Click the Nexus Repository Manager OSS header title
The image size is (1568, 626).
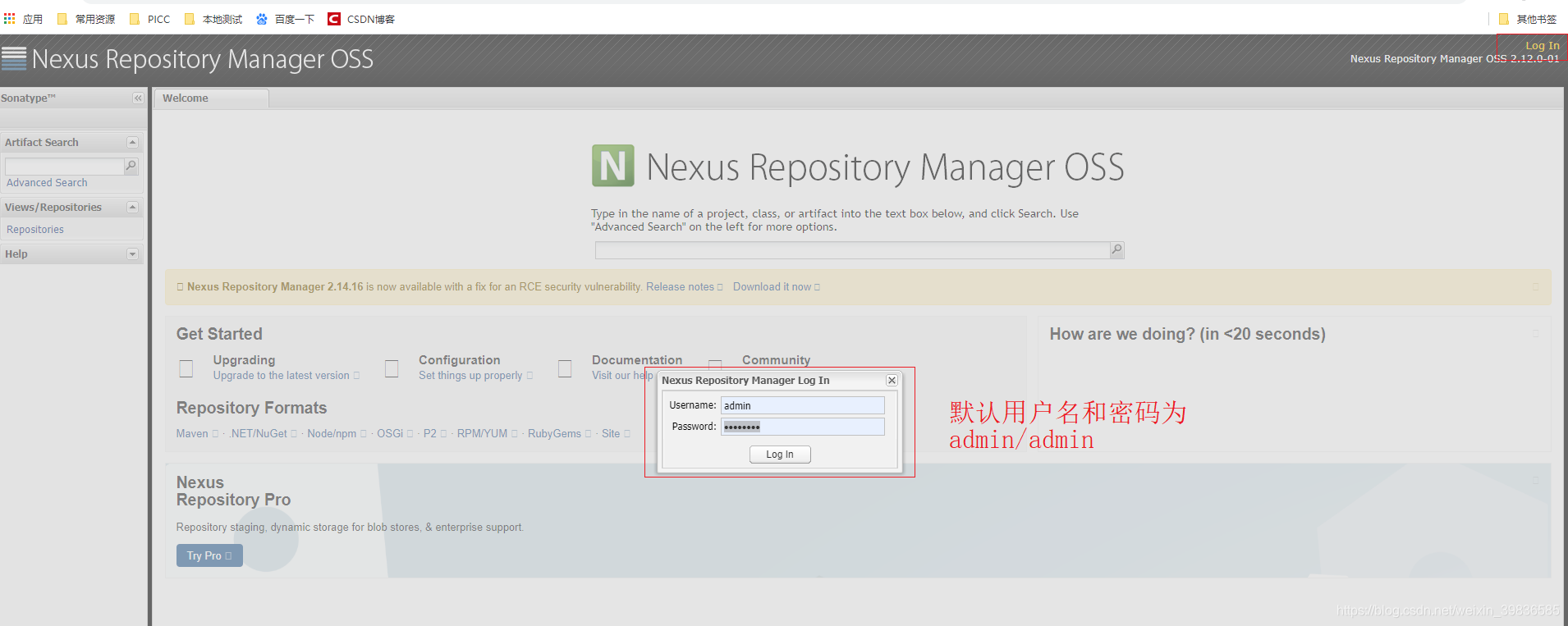click(x=203, y=59)
